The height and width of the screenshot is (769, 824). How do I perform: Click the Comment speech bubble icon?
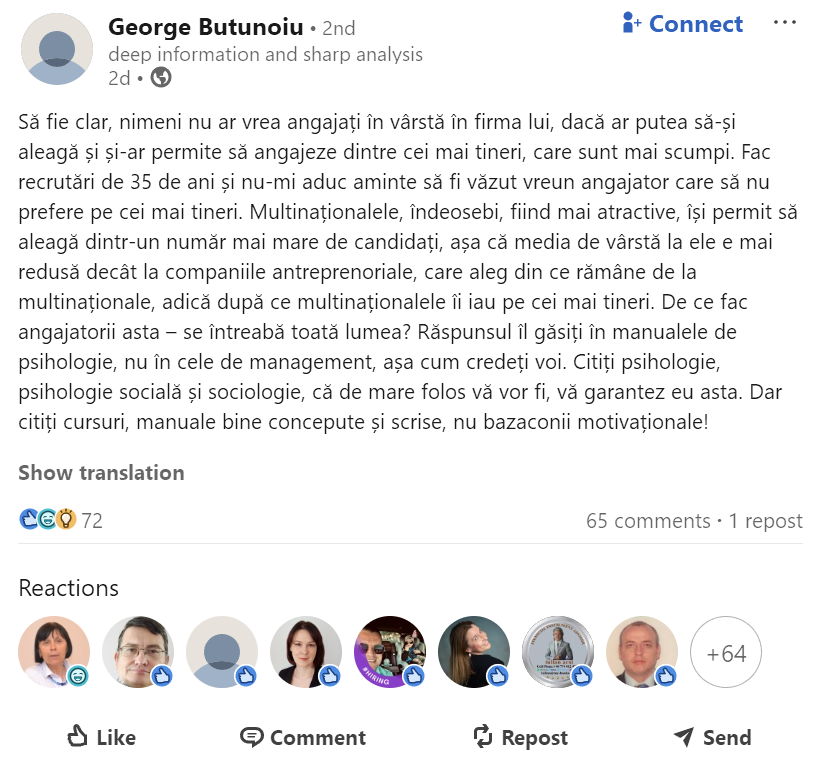click(252, 737)
